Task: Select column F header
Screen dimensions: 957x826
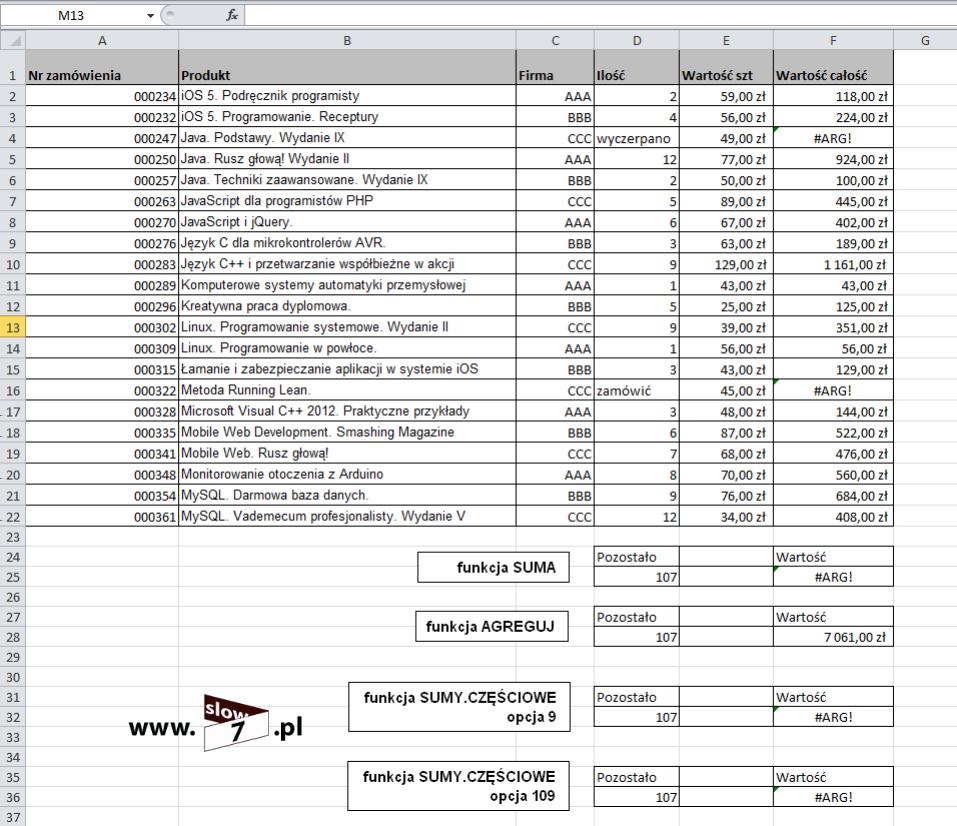Action: pyautogui.click(x=833, y=41)
